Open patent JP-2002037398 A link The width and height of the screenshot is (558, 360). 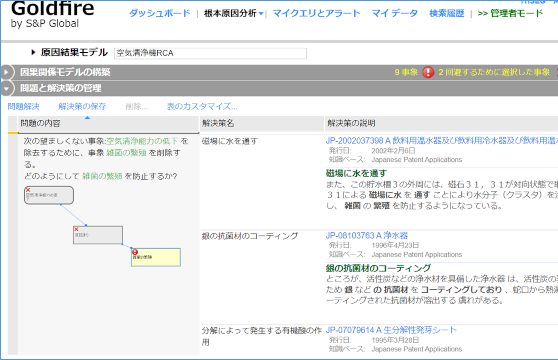(442, 141)
